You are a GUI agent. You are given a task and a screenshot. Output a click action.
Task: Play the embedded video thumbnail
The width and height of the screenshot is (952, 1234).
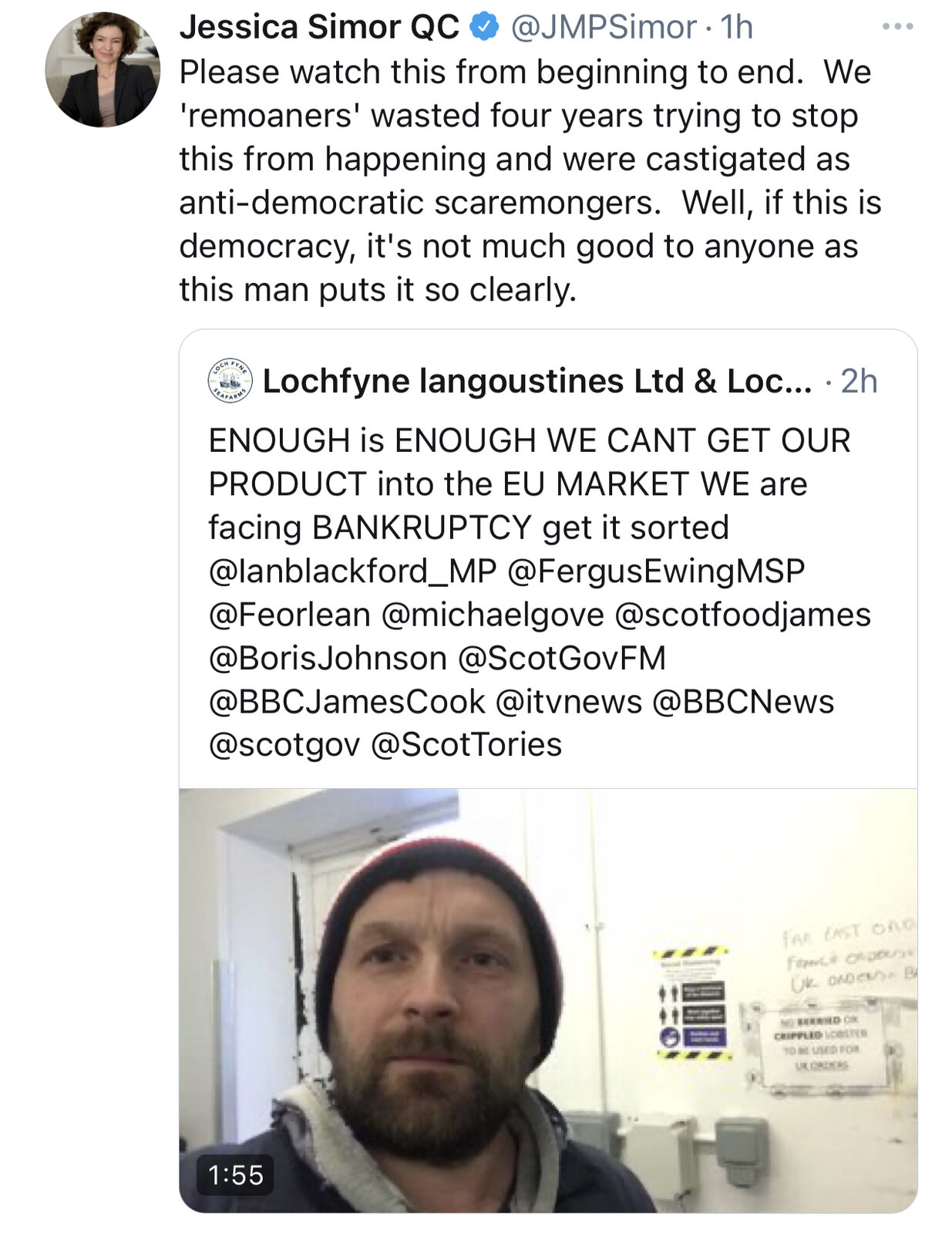(548, 1000)
